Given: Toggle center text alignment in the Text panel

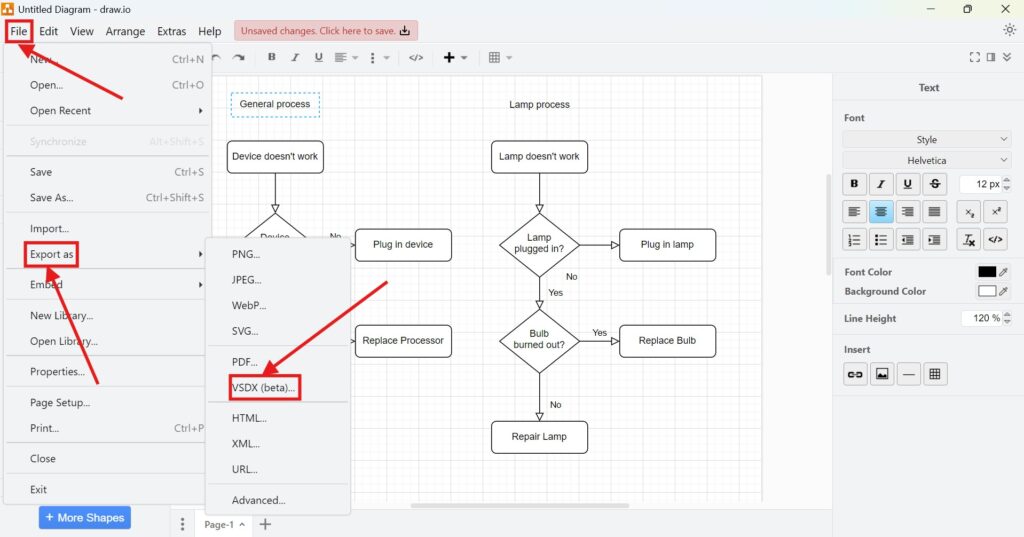Looking at the screenshot, I should tap(881, 212).
